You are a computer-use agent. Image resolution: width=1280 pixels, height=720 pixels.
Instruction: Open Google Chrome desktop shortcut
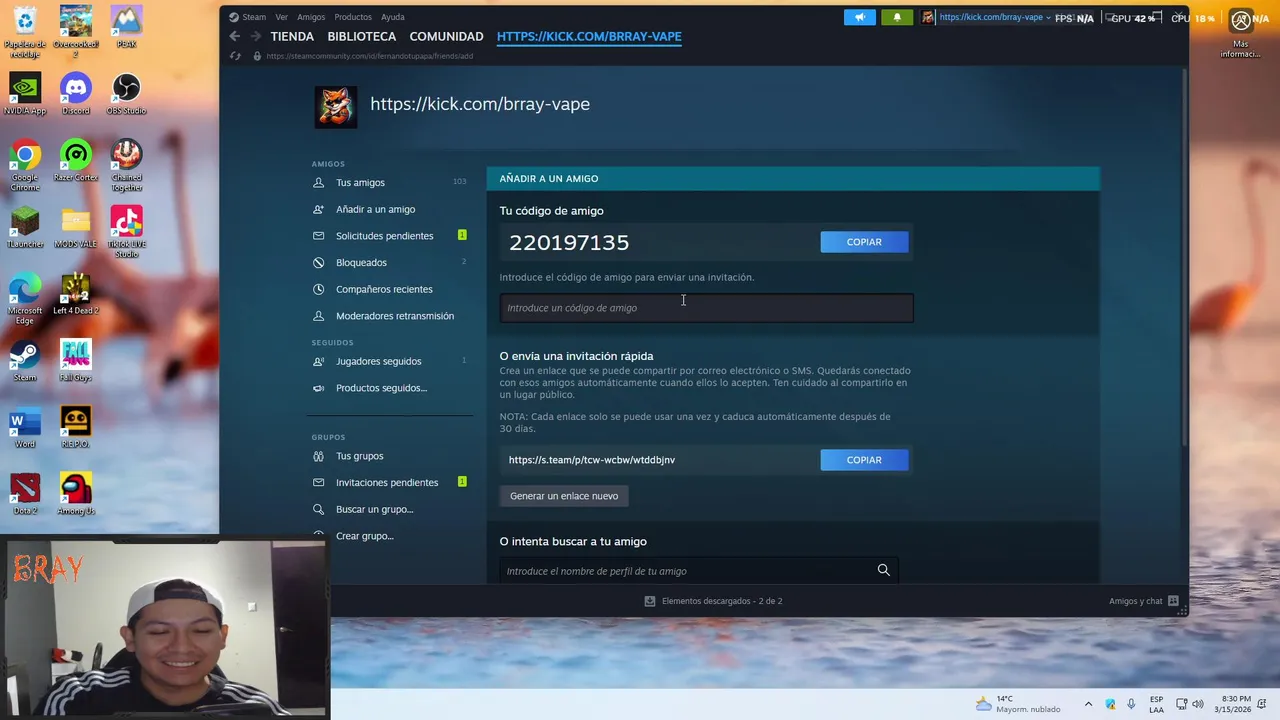pos(25,166)
